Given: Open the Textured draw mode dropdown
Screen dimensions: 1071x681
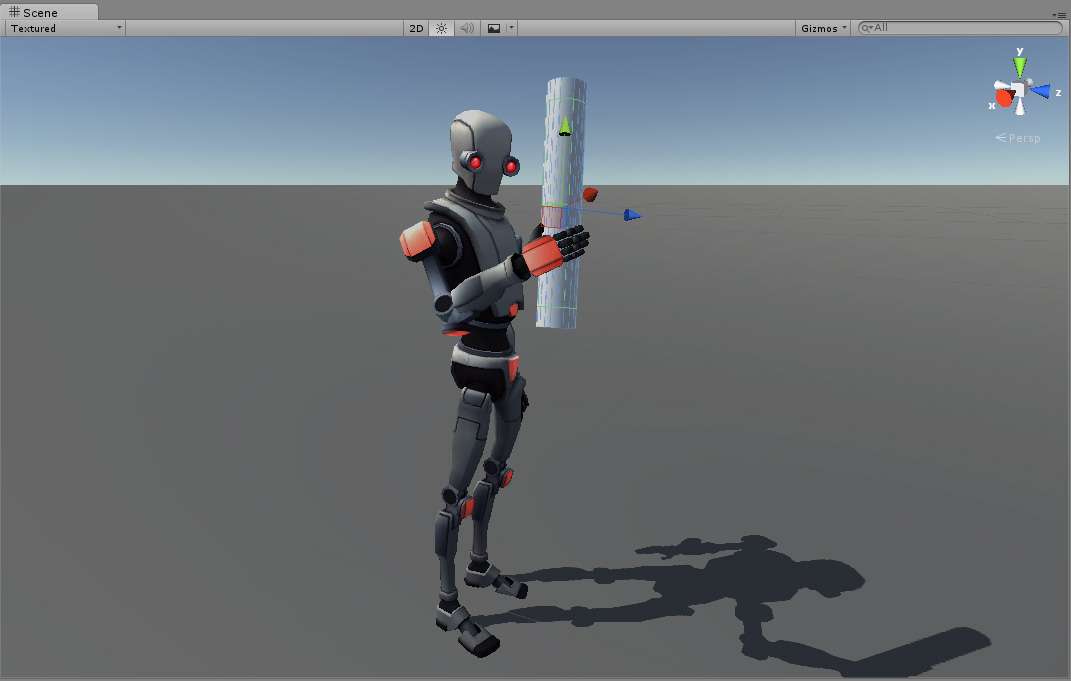Looking at the screenshot, I should click(x=63, y=27).
